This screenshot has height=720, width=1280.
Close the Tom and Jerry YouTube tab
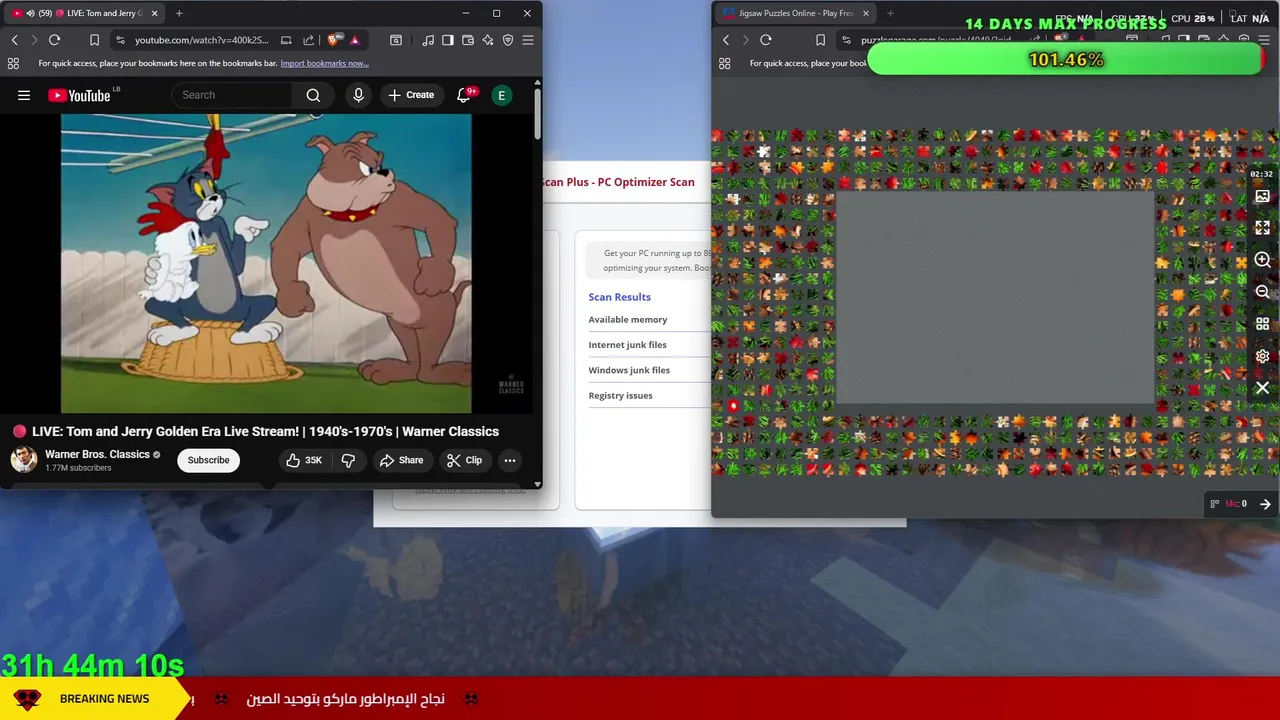coord(155,13)
